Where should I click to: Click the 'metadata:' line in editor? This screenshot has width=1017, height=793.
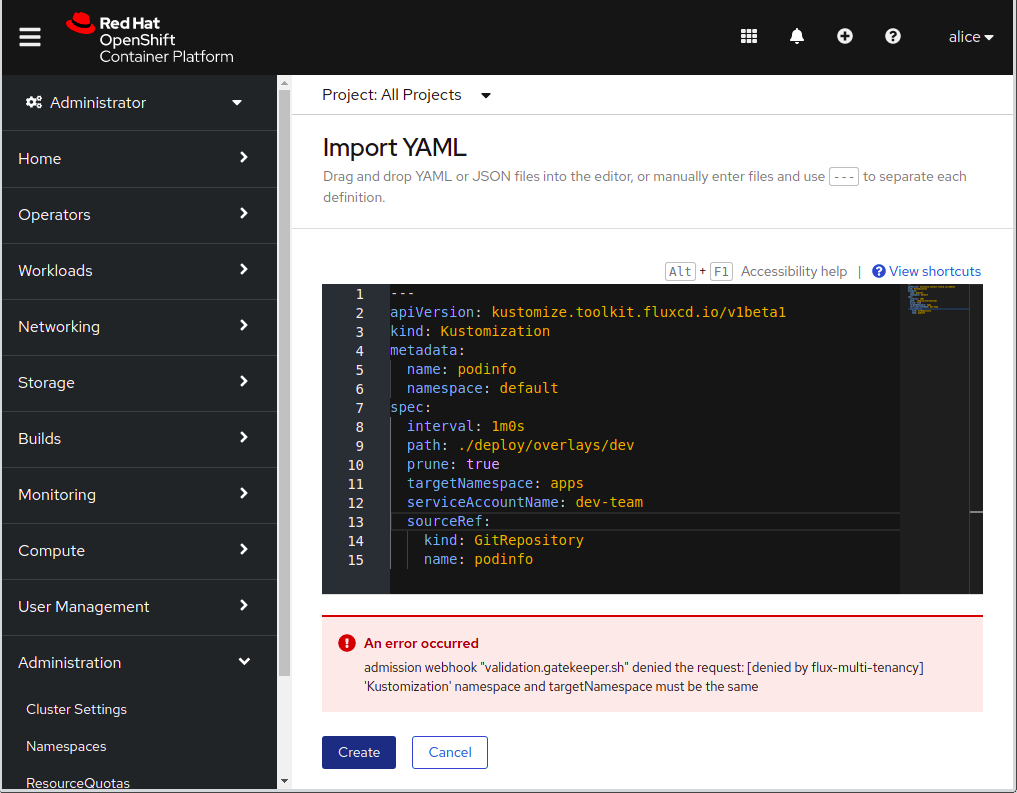tap(427, 351)
